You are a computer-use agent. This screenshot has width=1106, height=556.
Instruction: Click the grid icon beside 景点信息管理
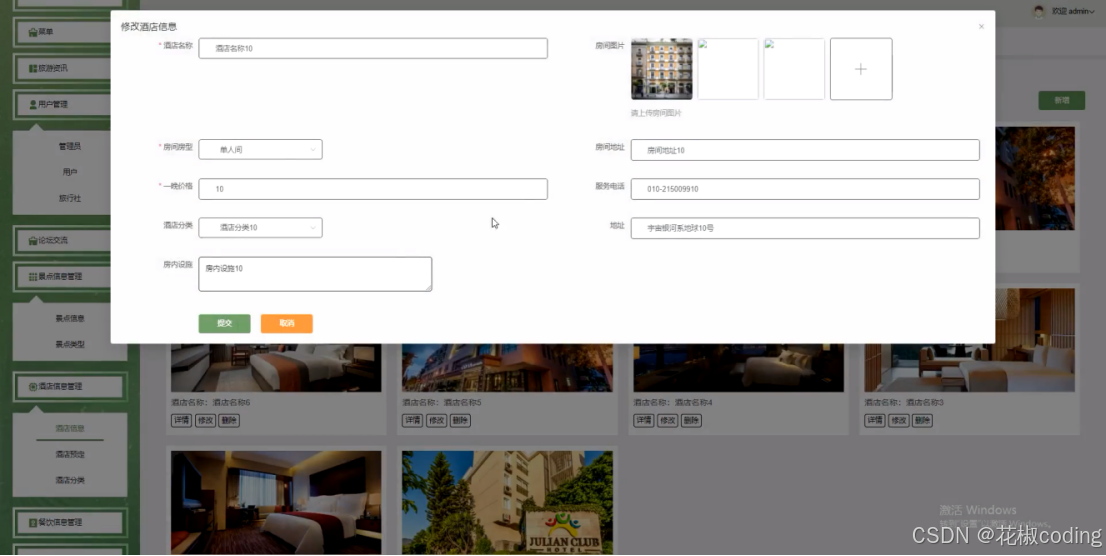pos(32,277)
